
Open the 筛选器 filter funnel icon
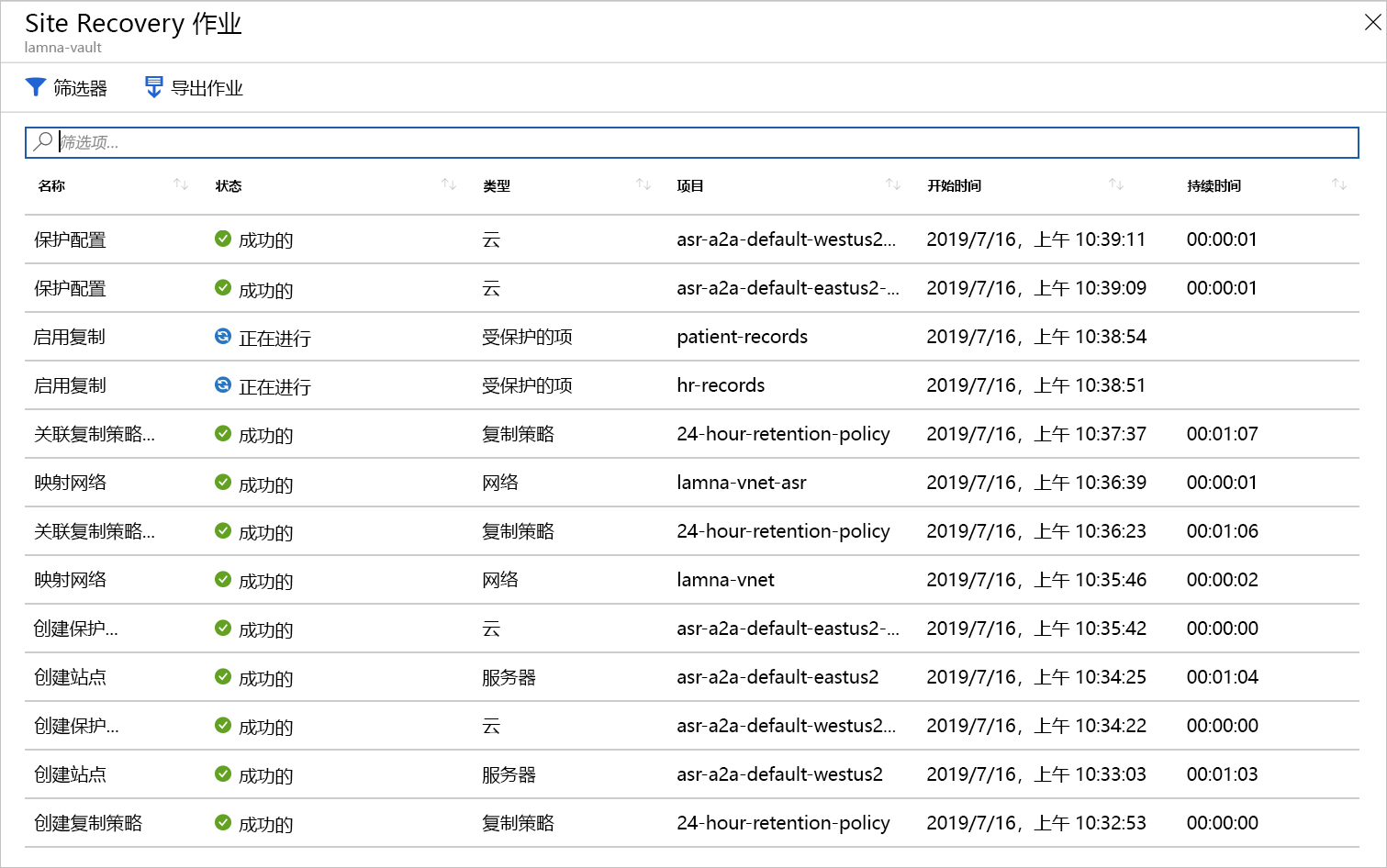click(35, 87)
